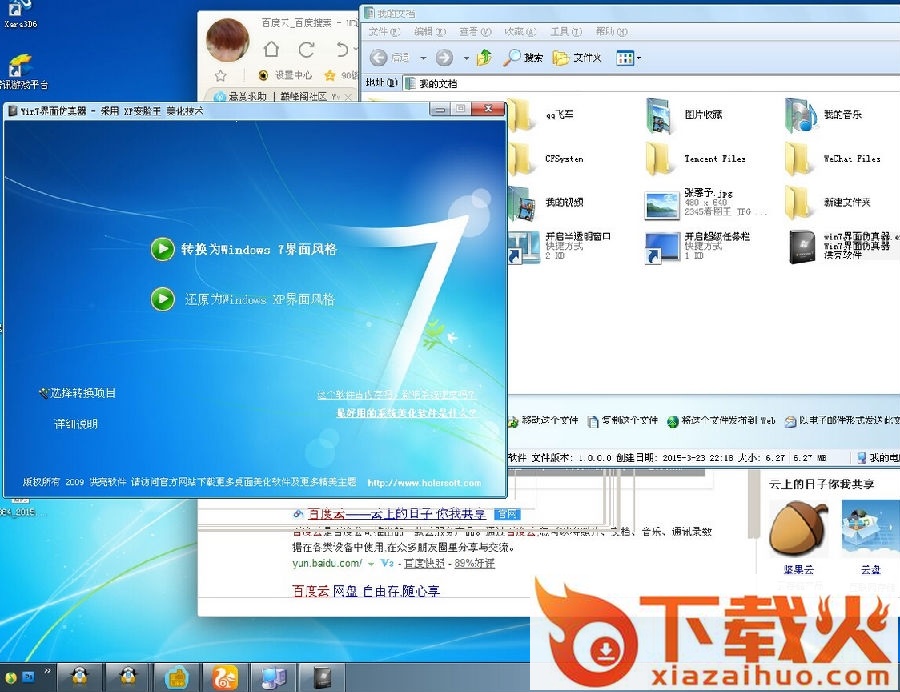Open the 百度快照 cached link
The width and height of the screenshot is (900, 692).
424,563
